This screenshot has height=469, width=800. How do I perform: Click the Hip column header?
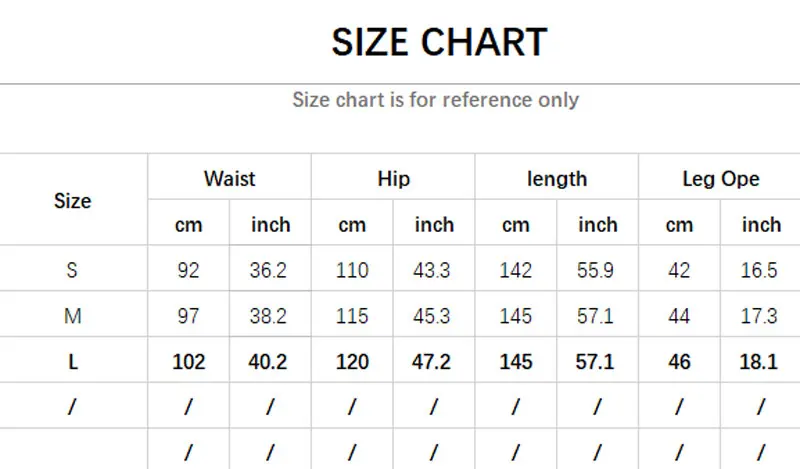tap(393, 179)
